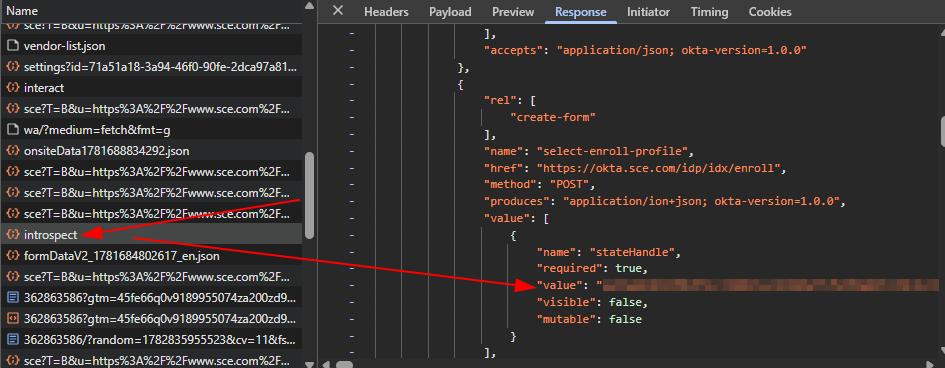Click the blue icon beside 362863586/?random=1782835955523

click(x=12, y=339)
